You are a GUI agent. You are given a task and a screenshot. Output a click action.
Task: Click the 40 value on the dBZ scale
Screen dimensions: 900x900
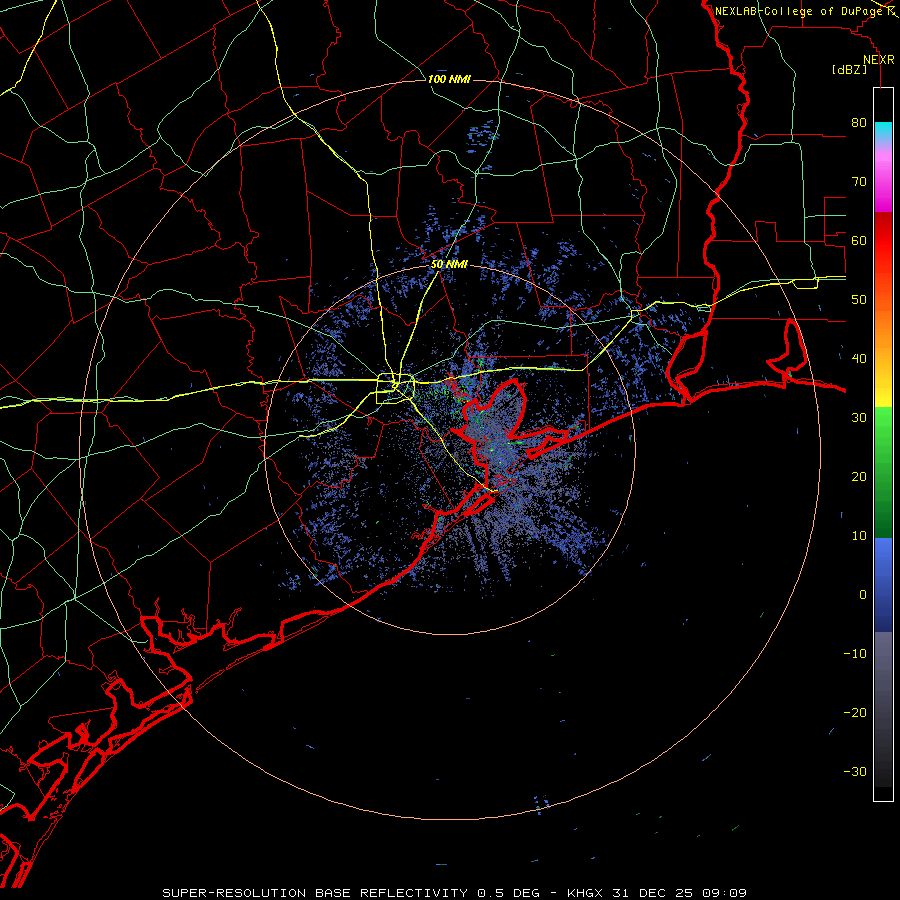[x=859, y=358]
